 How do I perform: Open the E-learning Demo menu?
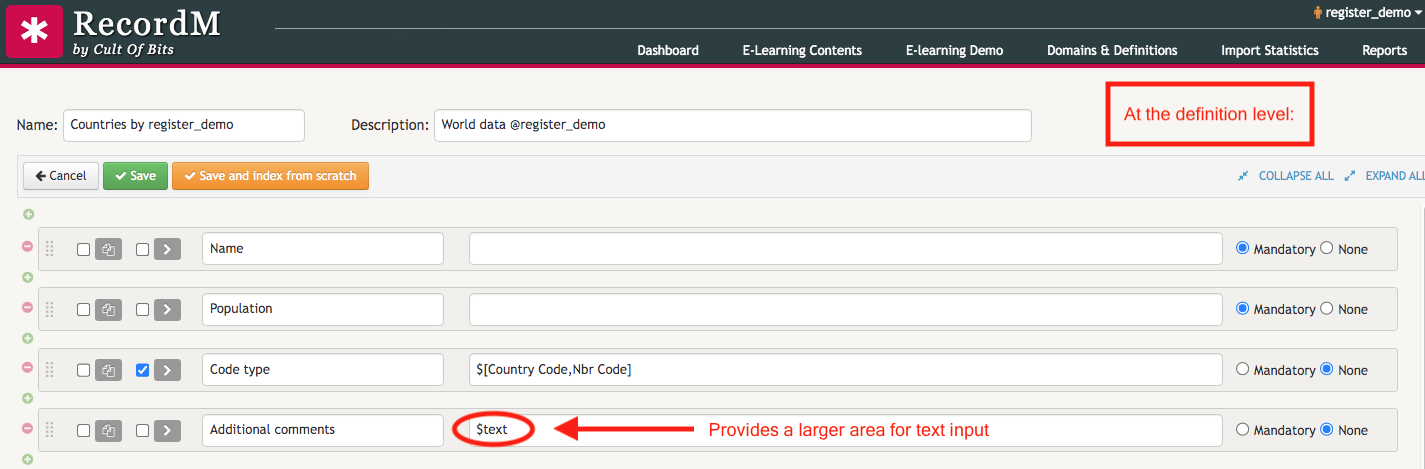click(954, 50)
